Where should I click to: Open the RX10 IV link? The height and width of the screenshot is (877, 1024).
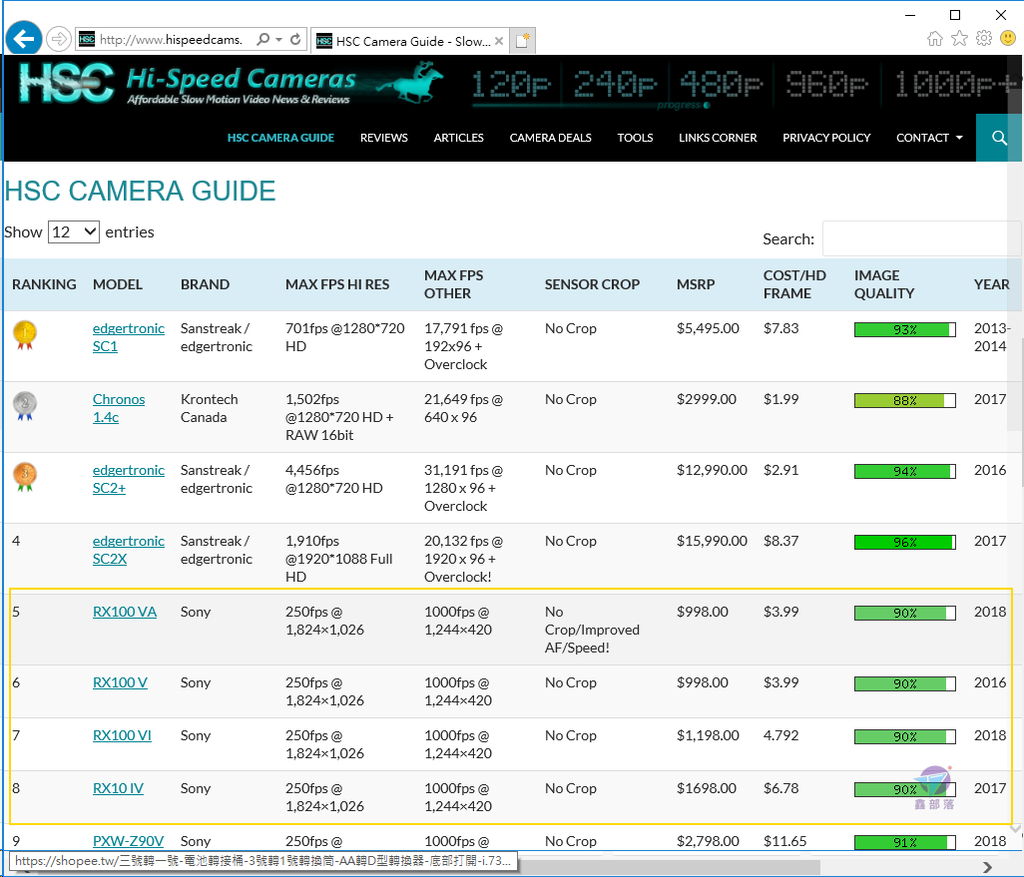coord(118,788)
